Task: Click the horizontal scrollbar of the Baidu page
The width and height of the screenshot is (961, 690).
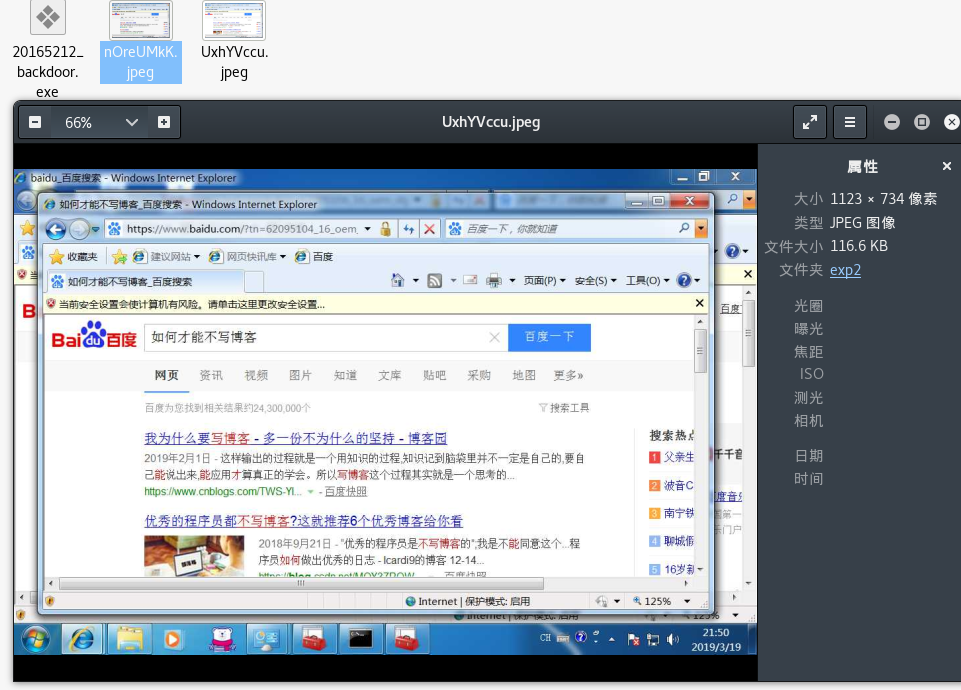Action: pos(301,583)
